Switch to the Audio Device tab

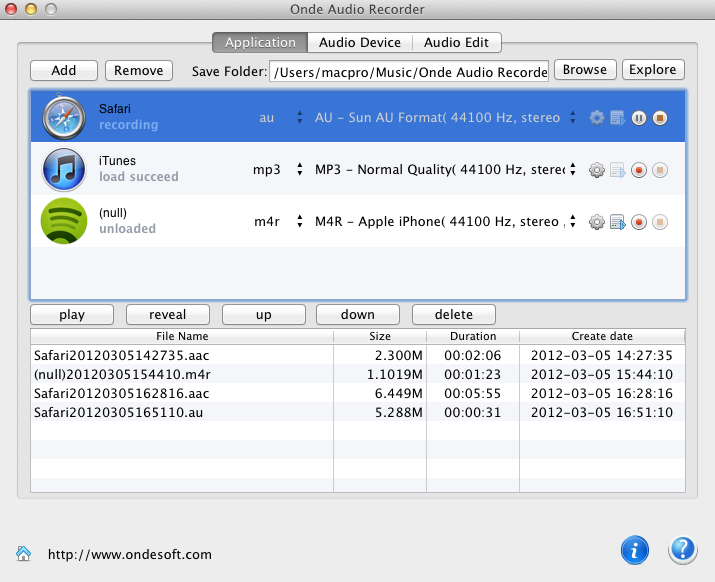point(360,42)
